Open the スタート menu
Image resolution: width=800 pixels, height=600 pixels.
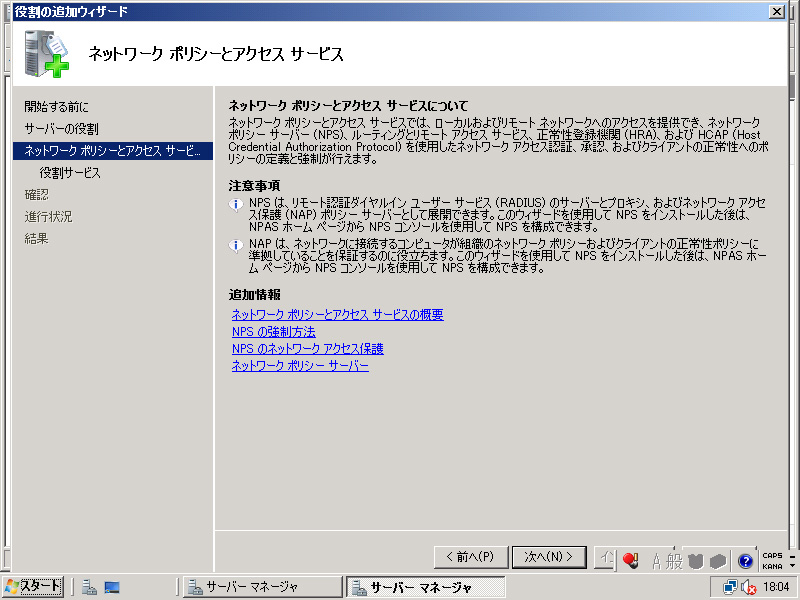pos(33,587)
